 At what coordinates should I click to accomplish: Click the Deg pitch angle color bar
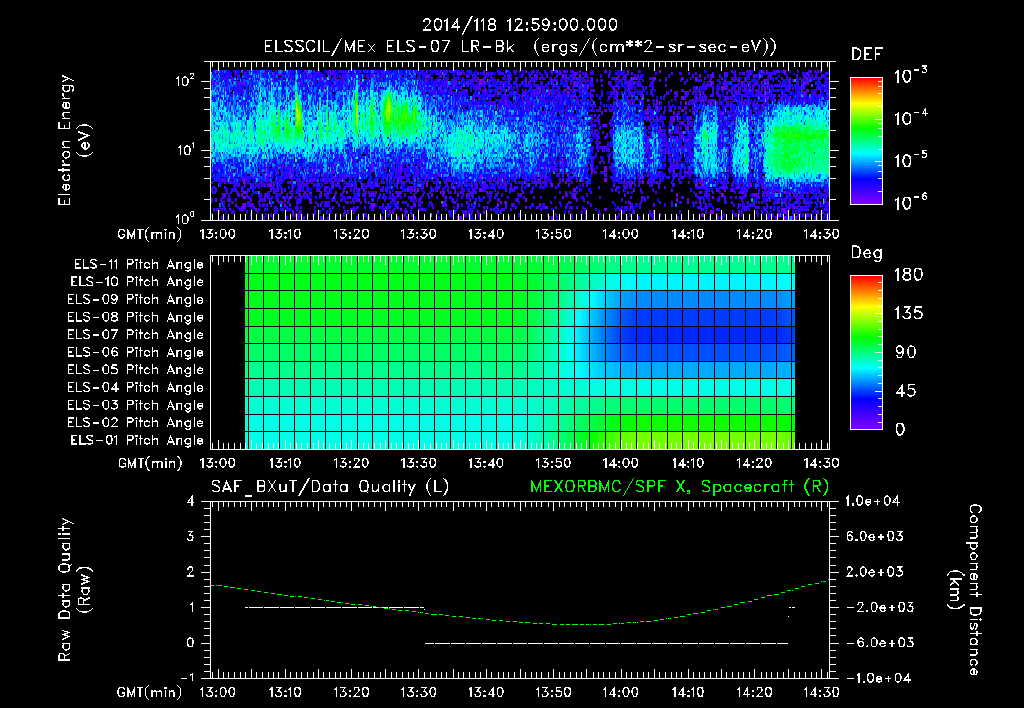pyautogui.click(x=866, y=352)
